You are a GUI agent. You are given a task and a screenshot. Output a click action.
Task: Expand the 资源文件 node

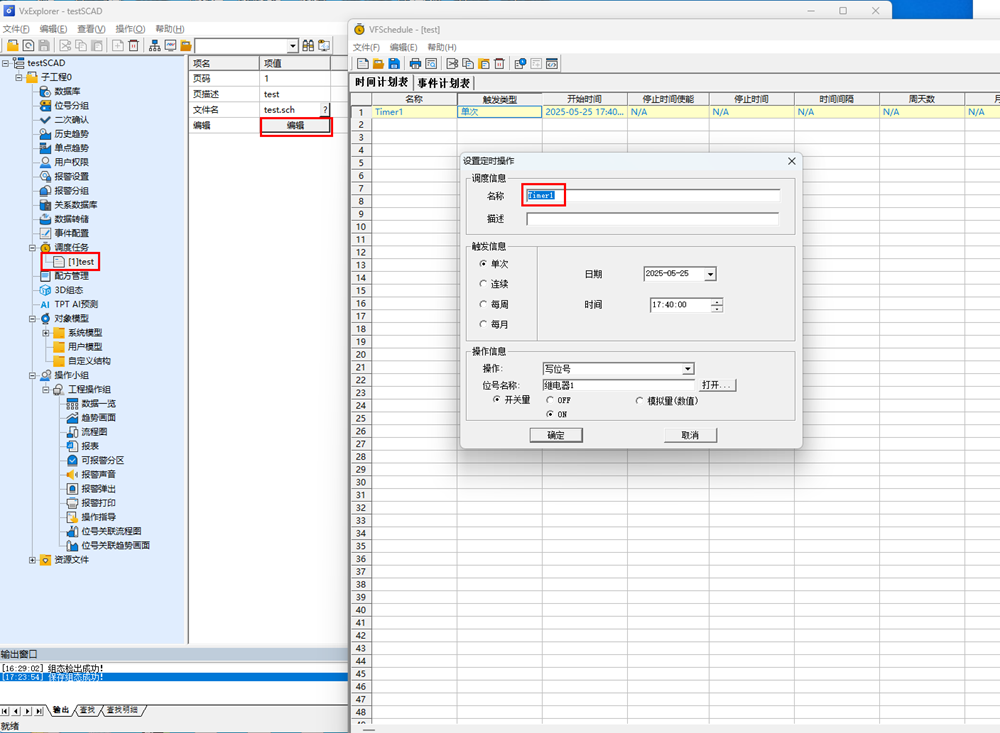coord(33,560)
